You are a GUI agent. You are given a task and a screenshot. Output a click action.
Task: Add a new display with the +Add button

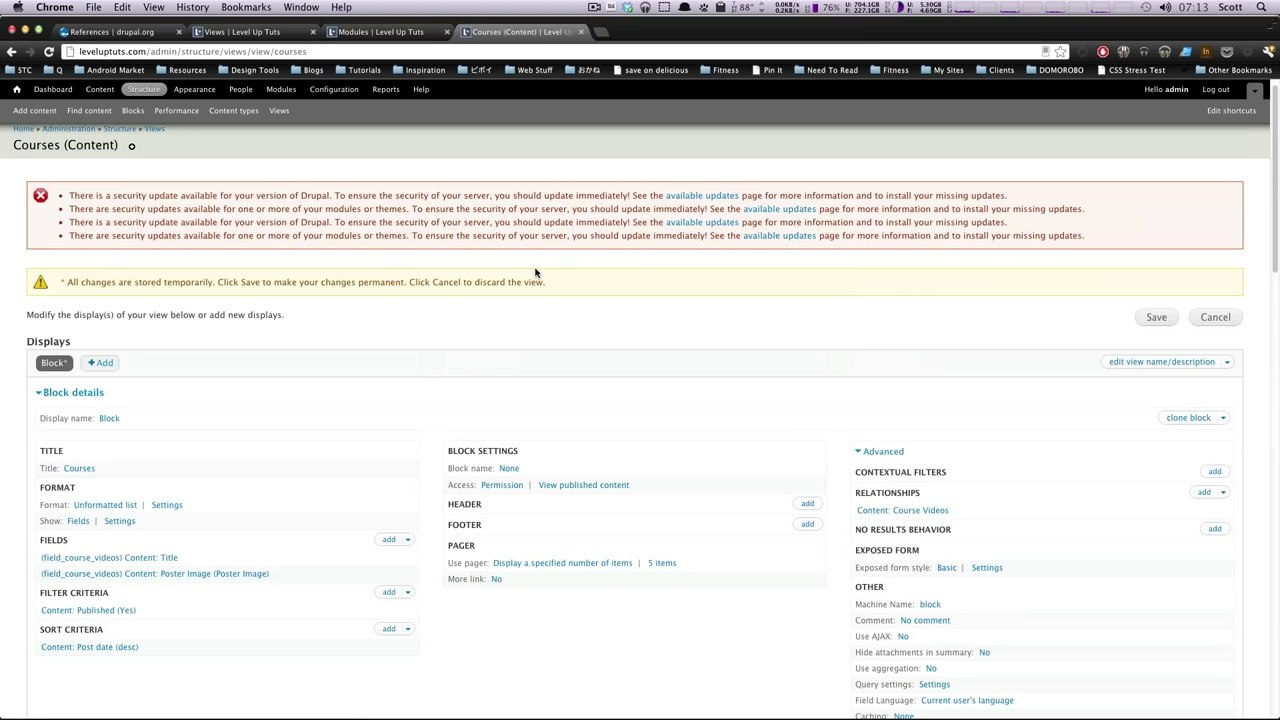100,362
